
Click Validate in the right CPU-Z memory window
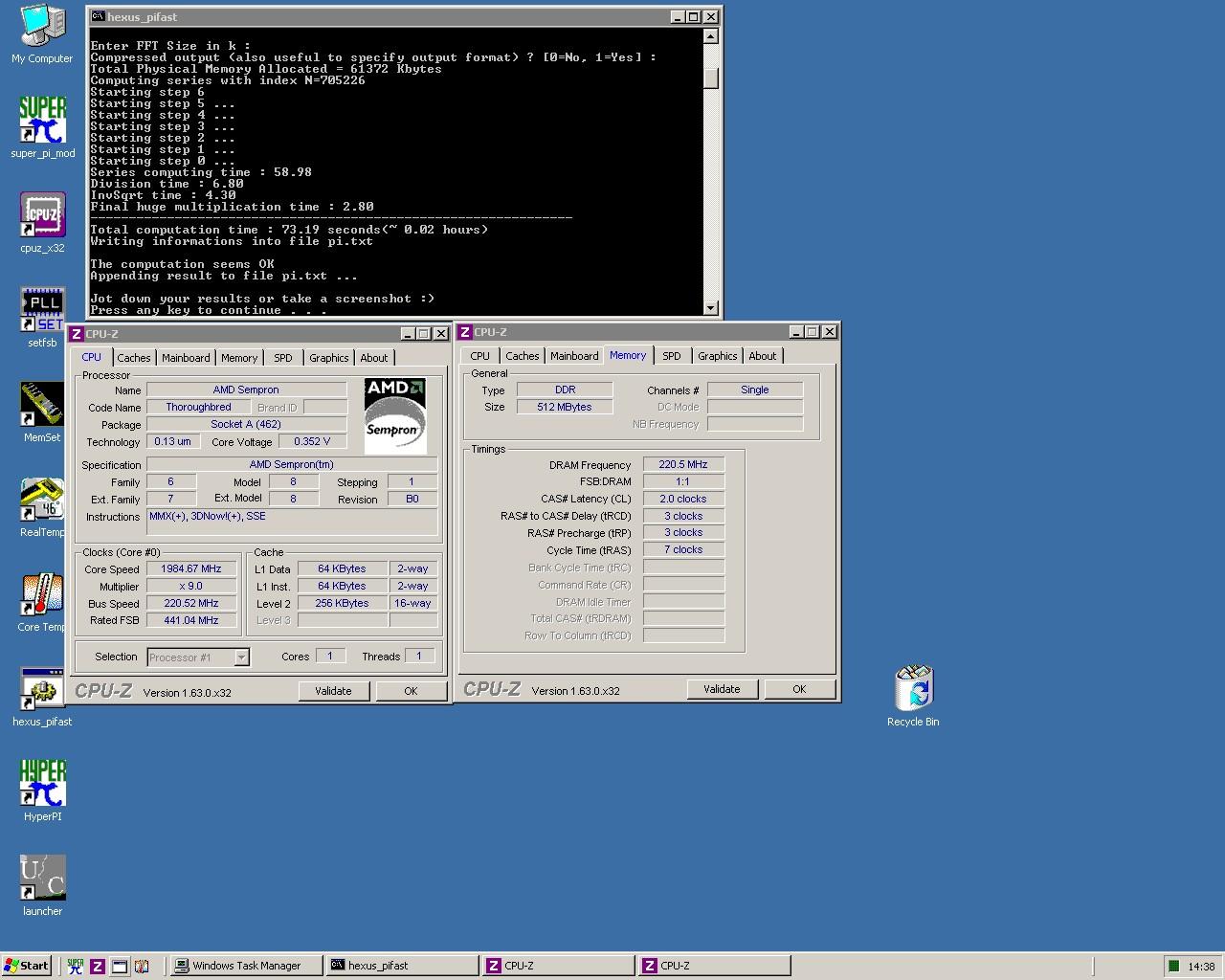(722, 689)
